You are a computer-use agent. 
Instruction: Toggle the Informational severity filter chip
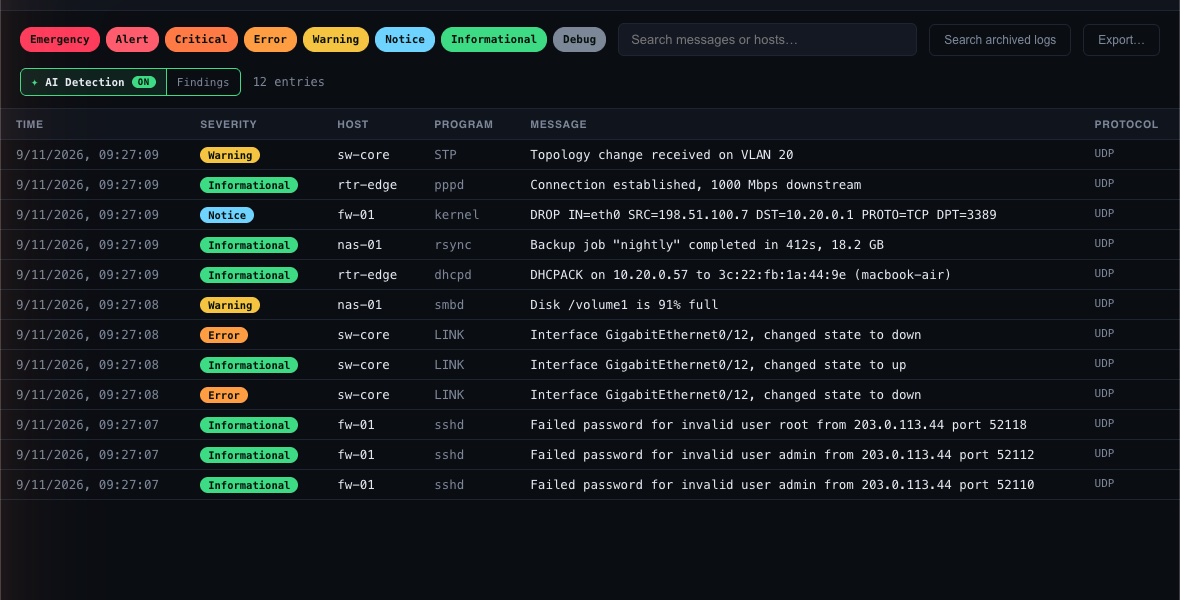click(494, 39)
